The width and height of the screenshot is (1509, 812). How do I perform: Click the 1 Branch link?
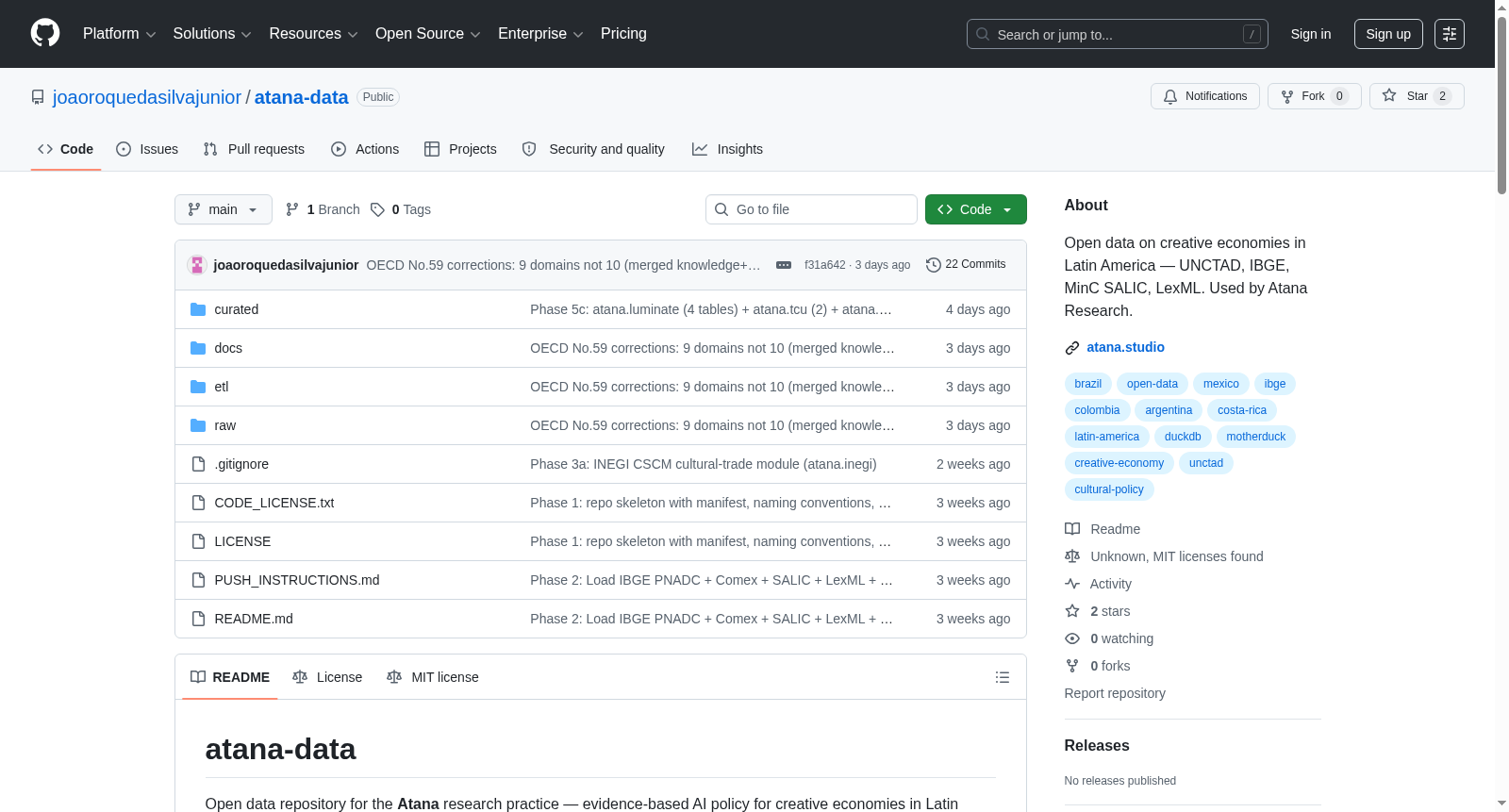coord(323,209)
